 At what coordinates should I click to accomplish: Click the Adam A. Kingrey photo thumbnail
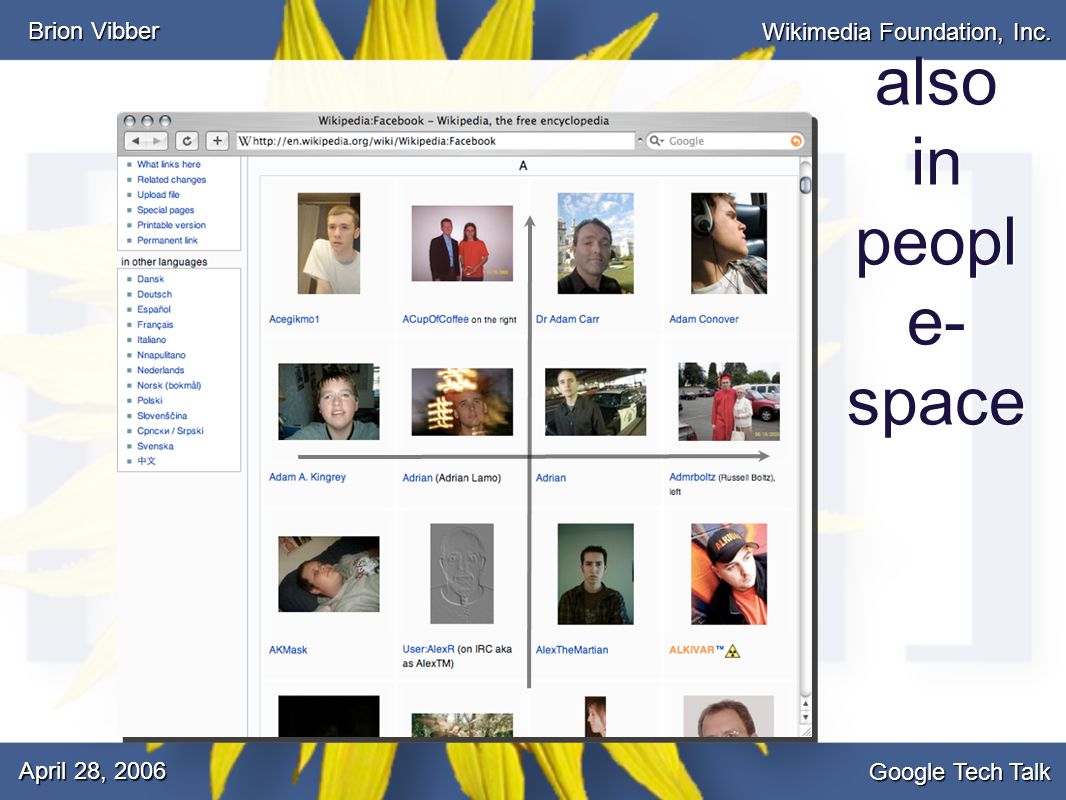(x=329, y=402)
